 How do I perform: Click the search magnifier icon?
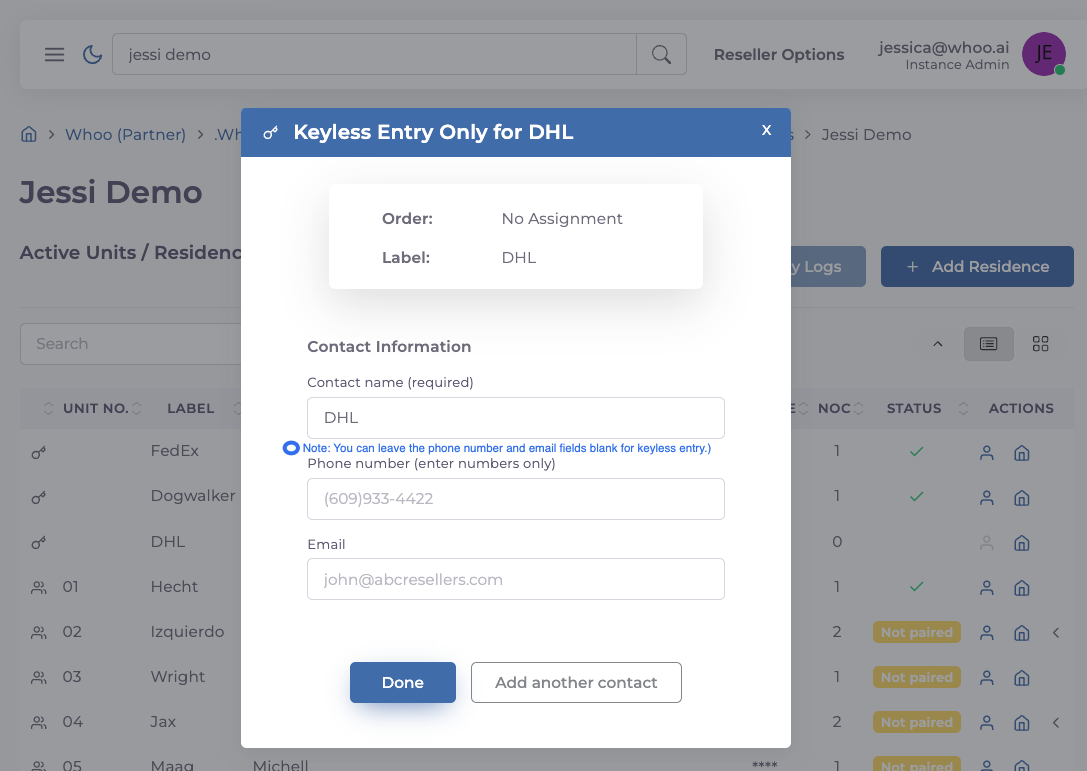[x=661, y=54]
